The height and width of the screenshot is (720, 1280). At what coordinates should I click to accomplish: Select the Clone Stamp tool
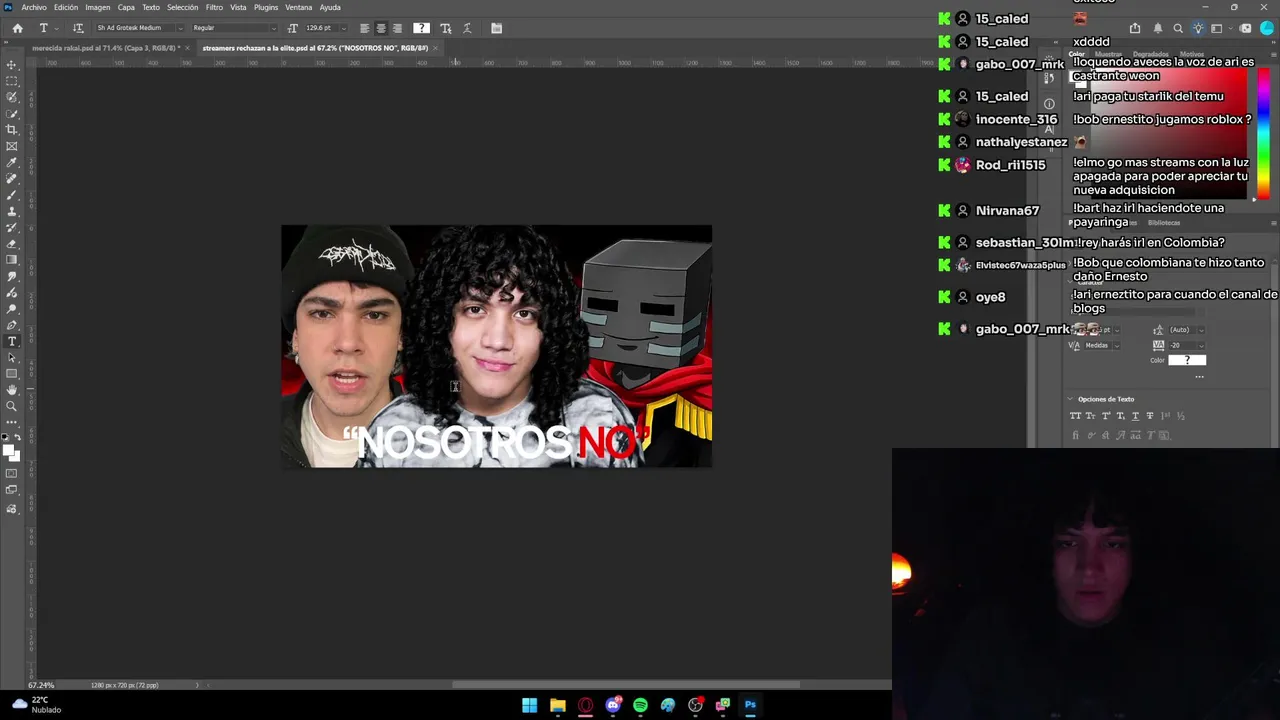pyautogui.click(x=12, y=211)
